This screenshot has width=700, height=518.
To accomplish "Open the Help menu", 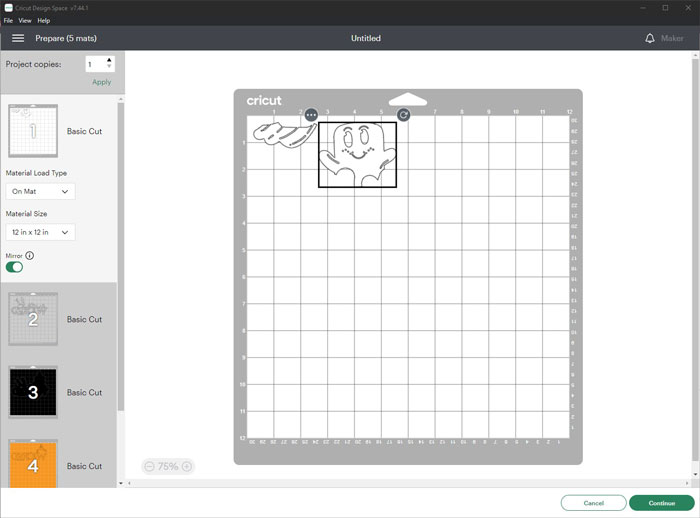I will coord(43,21).
